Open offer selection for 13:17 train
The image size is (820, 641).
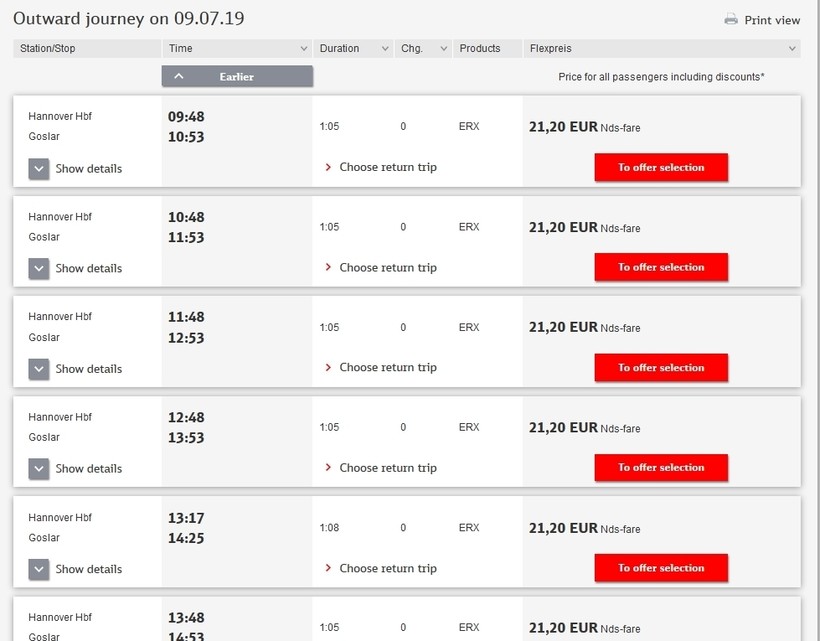[x=661, y=568]
